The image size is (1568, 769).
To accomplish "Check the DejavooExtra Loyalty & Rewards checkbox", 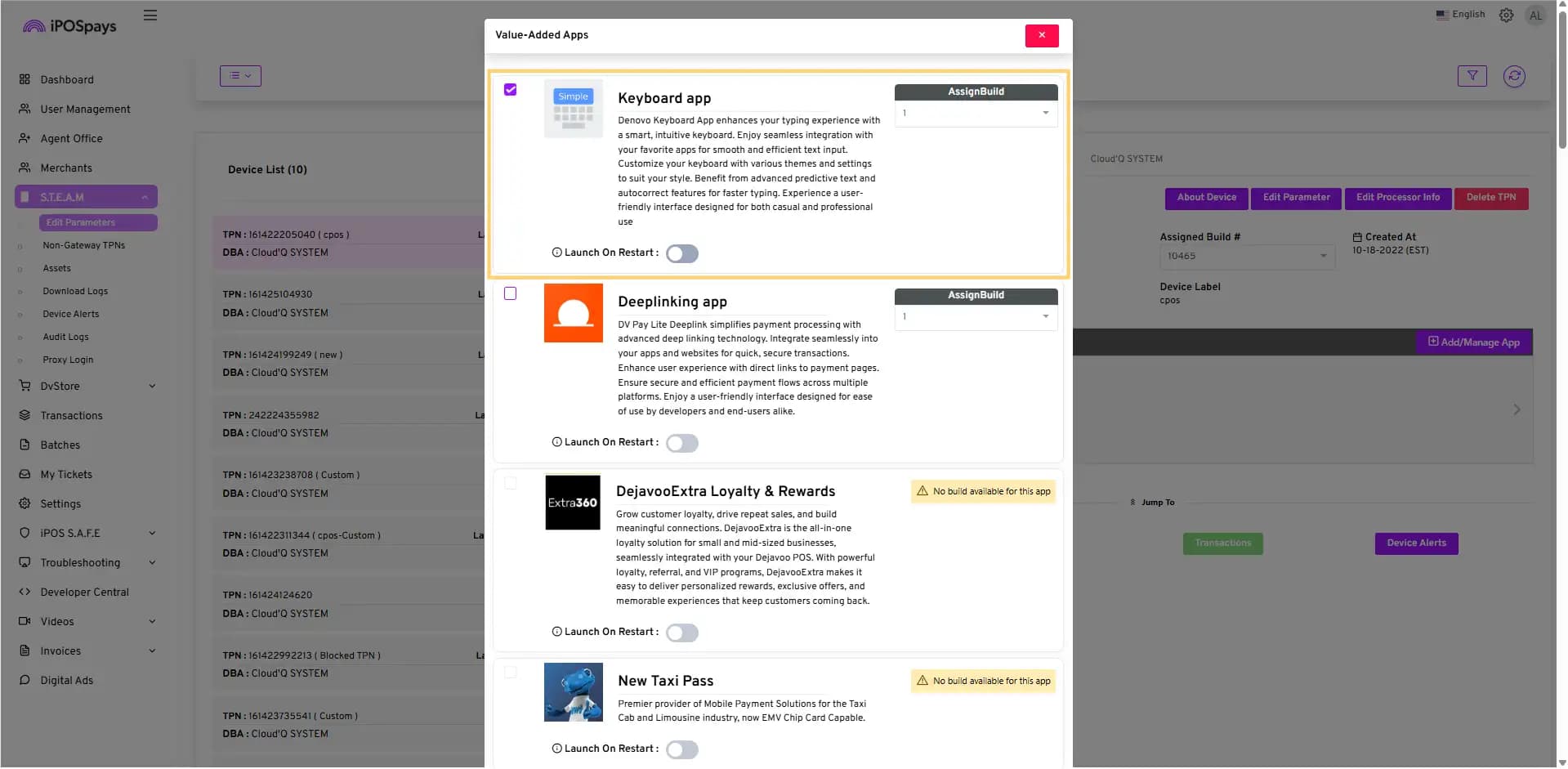I will click(x=511, y=483).
